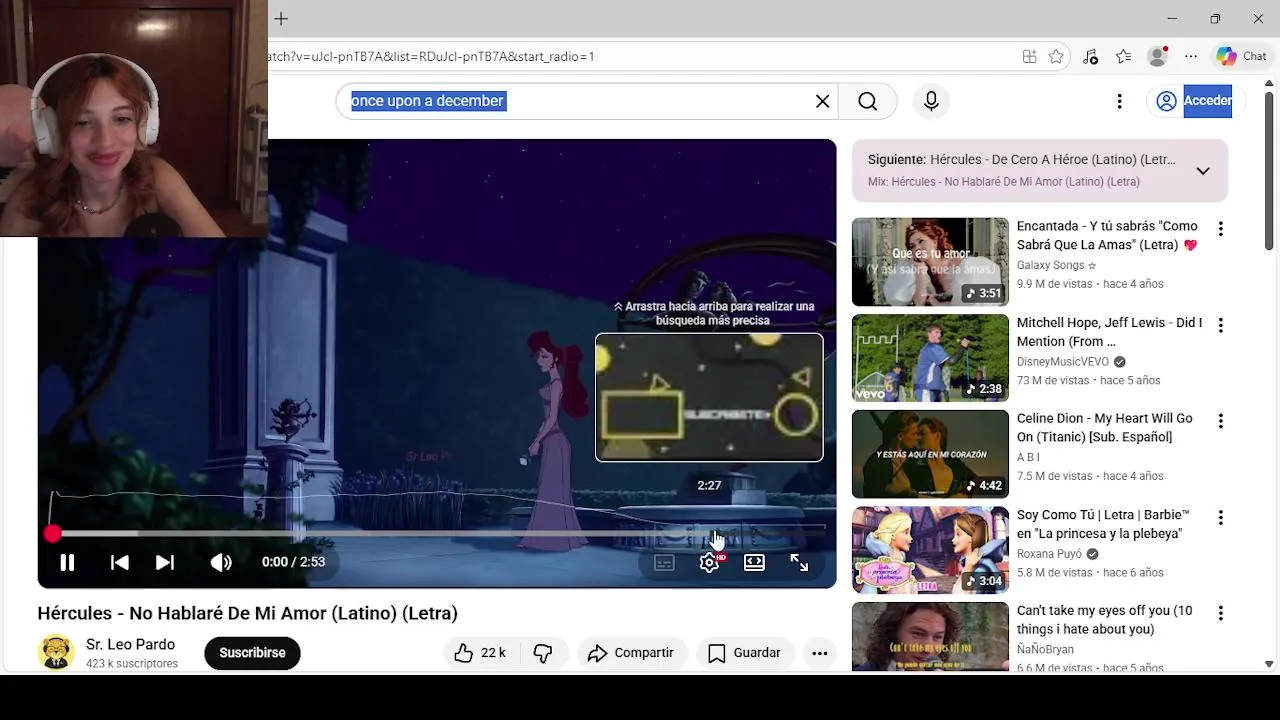
Task: Click the Encantada Y tú sabrás title
Action: coord(1107,236)
